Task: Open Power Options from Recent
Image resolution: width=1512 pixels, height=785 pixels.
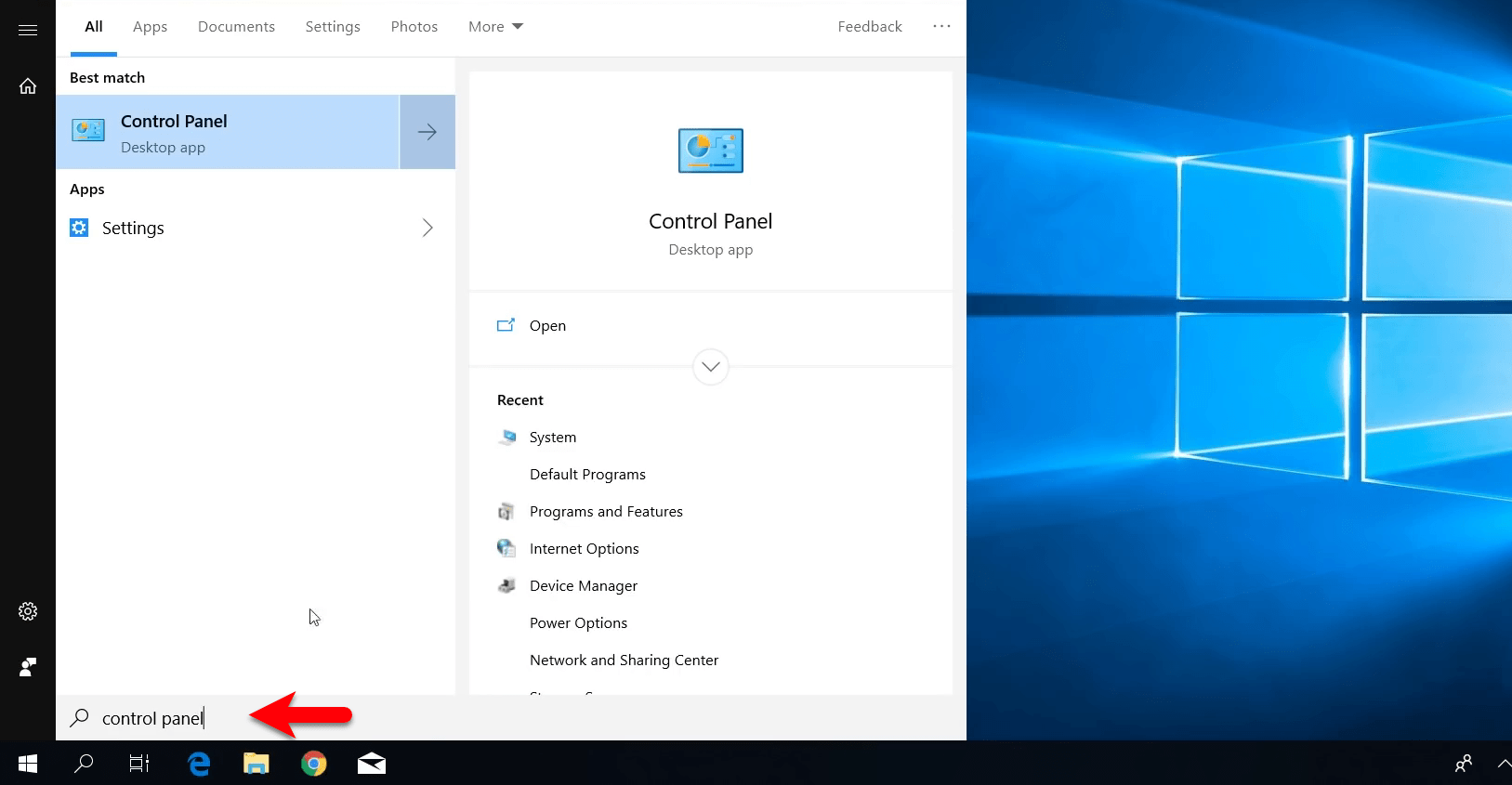Action: [578, 622]
